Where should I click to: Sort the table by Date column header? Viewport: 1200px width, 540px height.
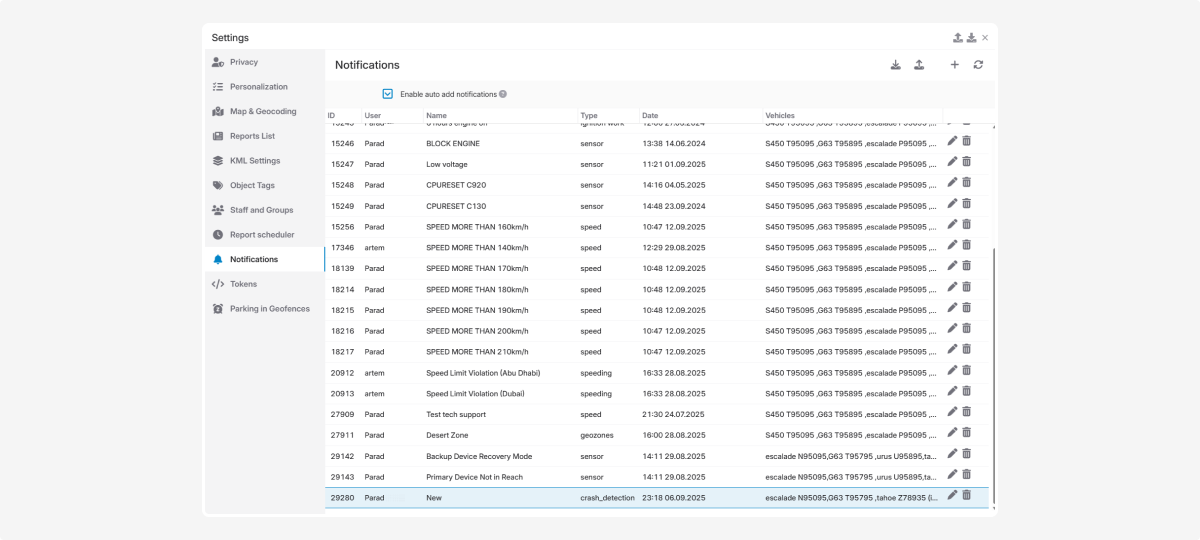pyautogui.click(x=650, y=116)
